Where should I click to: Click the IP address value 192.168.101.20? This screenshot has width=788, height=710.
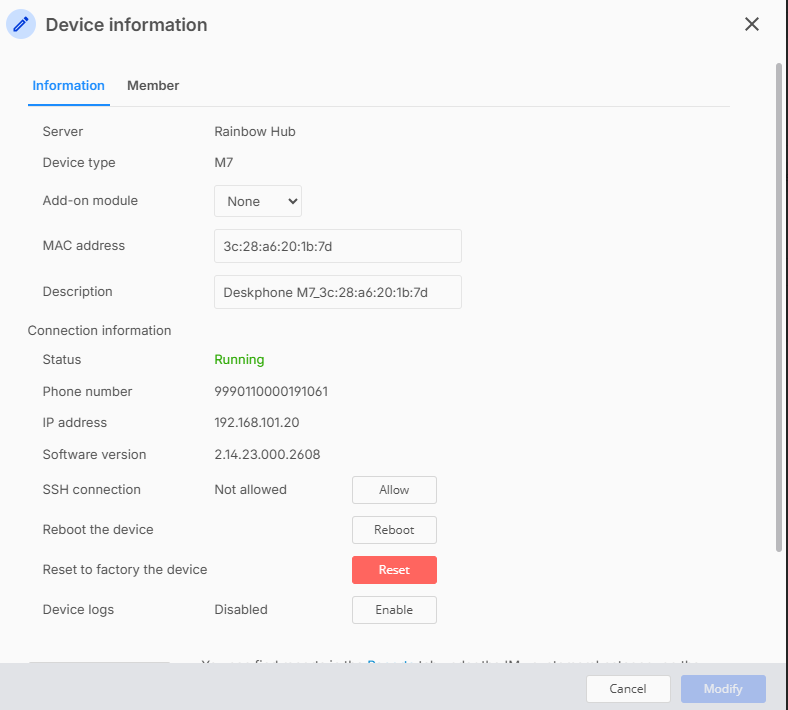[256, 423]
